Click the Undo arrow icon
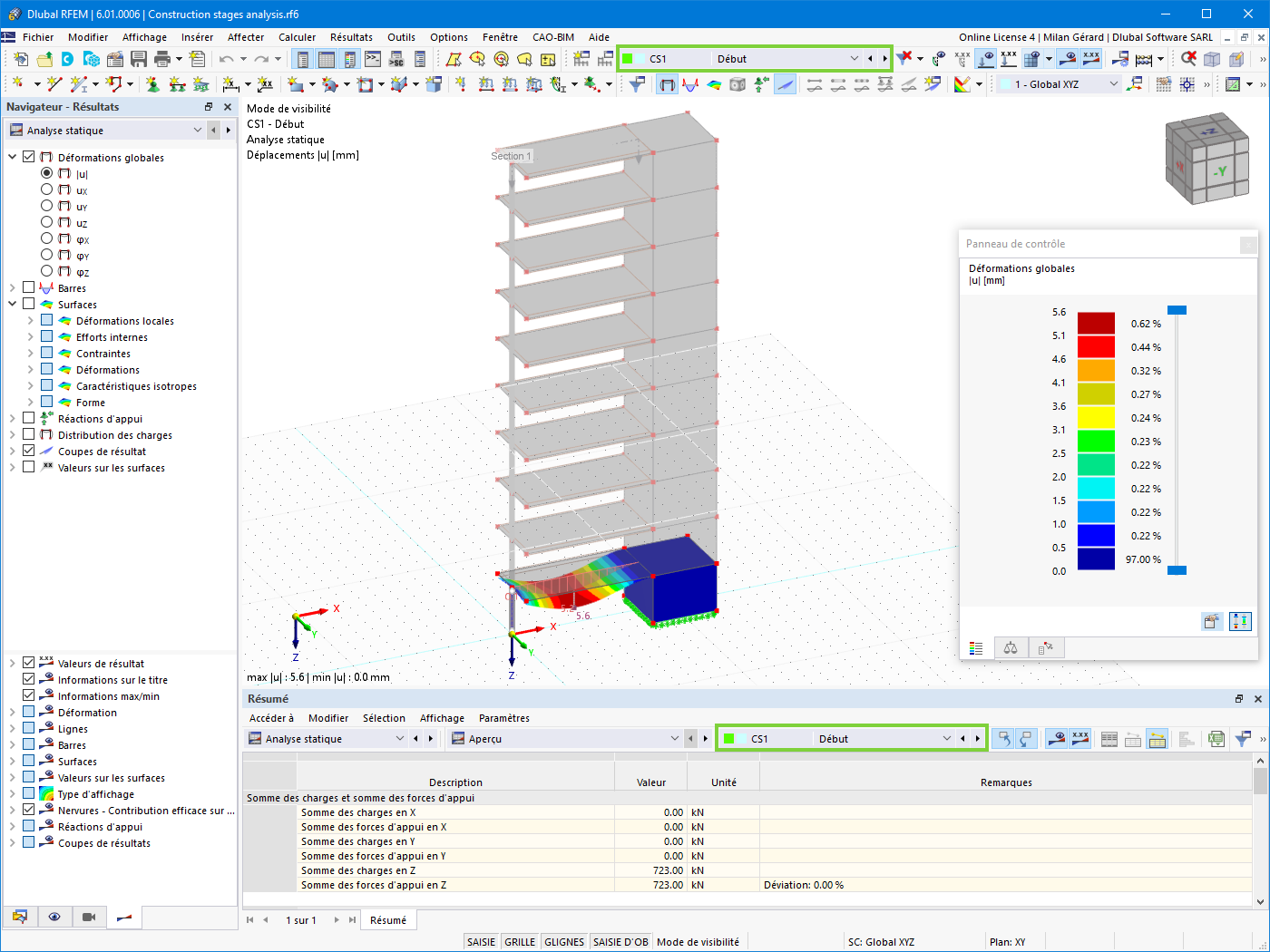Screen dimensions: 1270x952 (226, 59)
